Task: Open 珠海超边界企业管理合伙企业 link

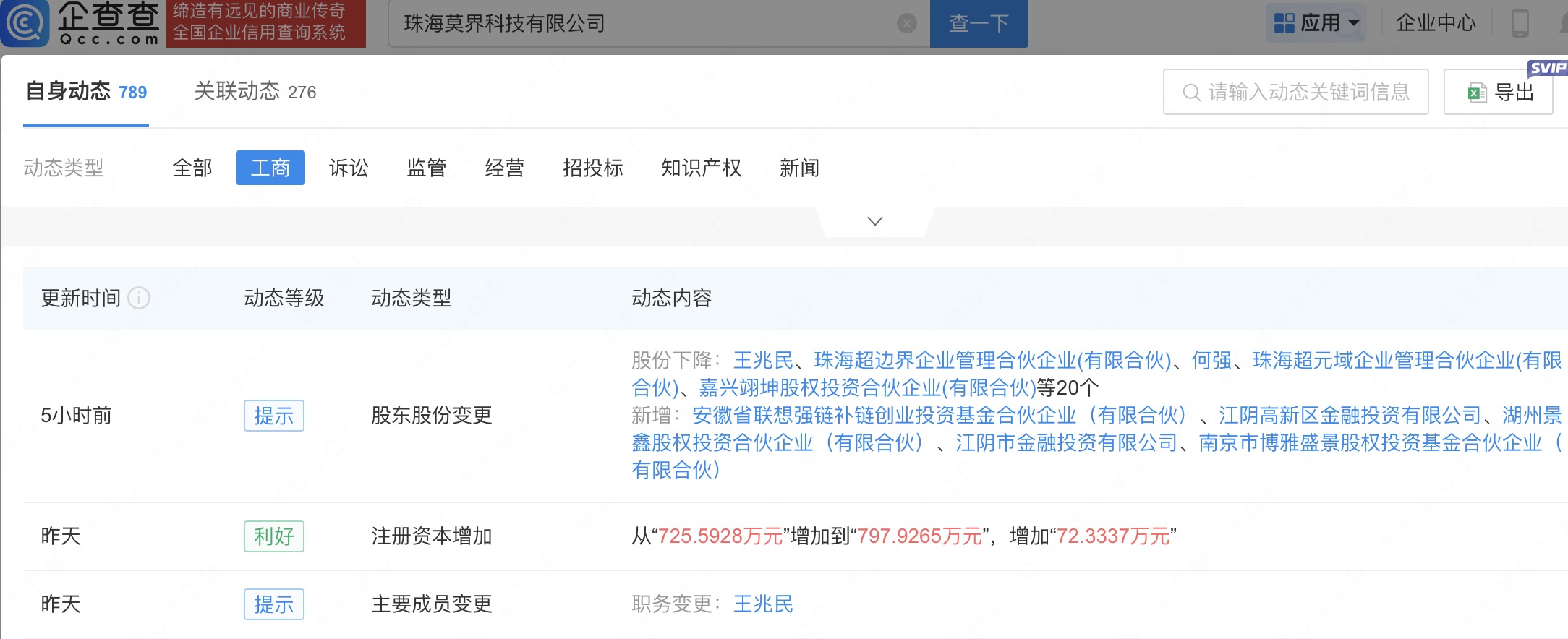Action: click(x=992, y=360)
